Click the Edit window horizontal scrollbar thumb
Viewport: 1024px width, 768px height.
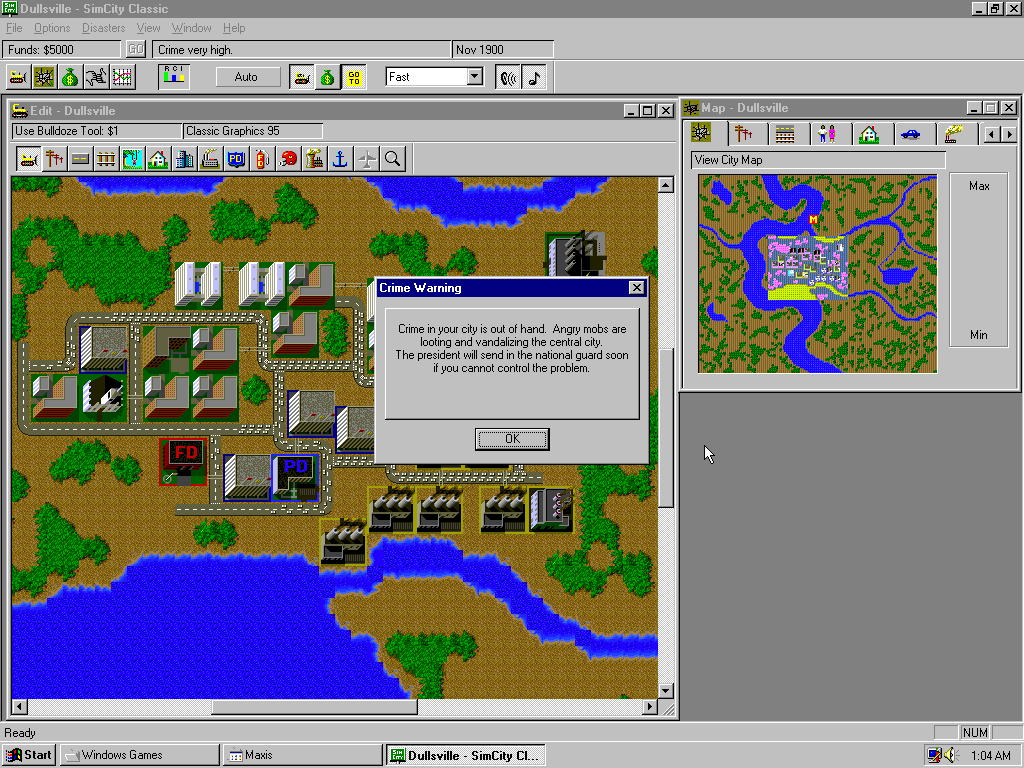(x=314, y=707)
